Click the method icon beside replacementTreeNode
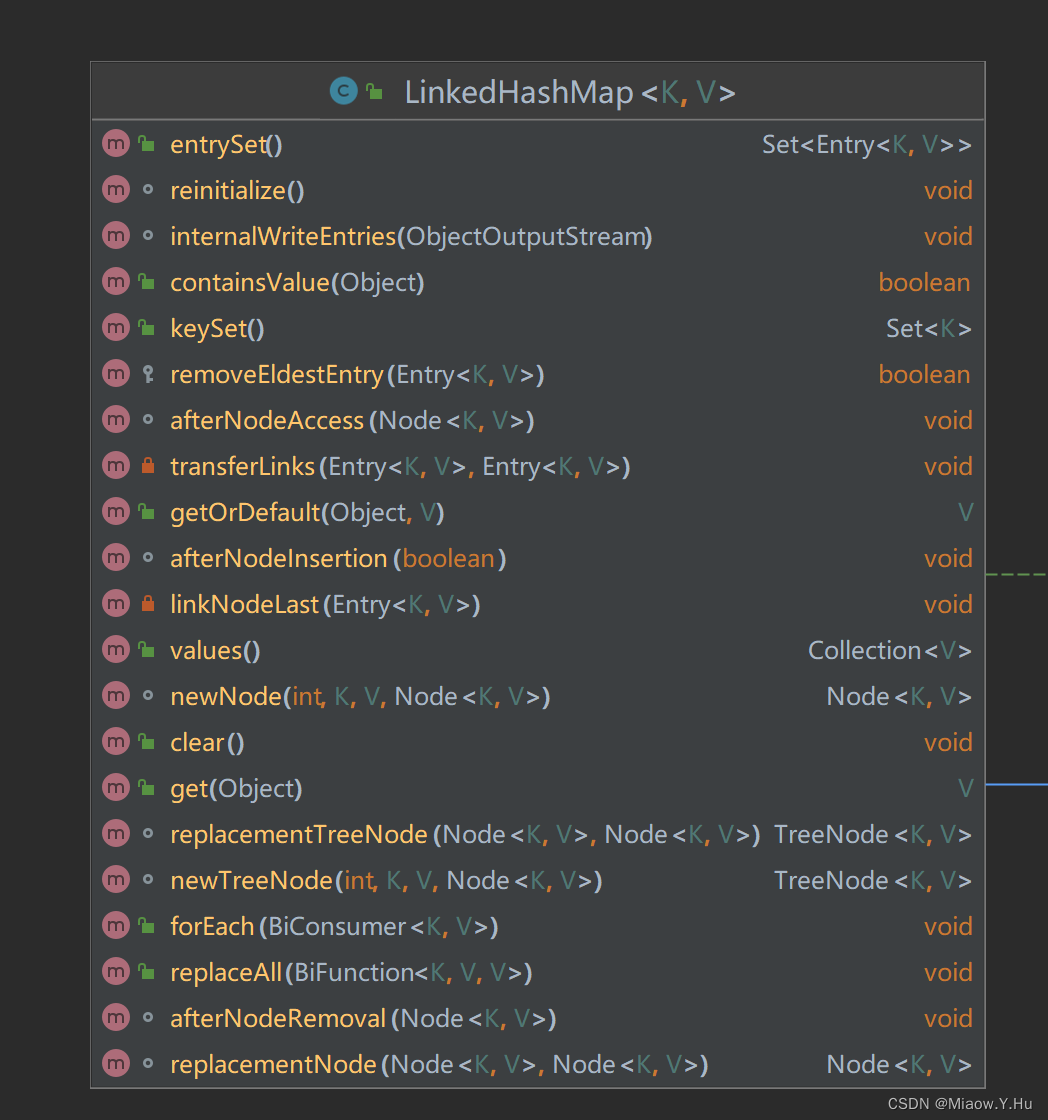Screen dimensions: 1048x1120 pyautogui.click(x=116, y=834)
